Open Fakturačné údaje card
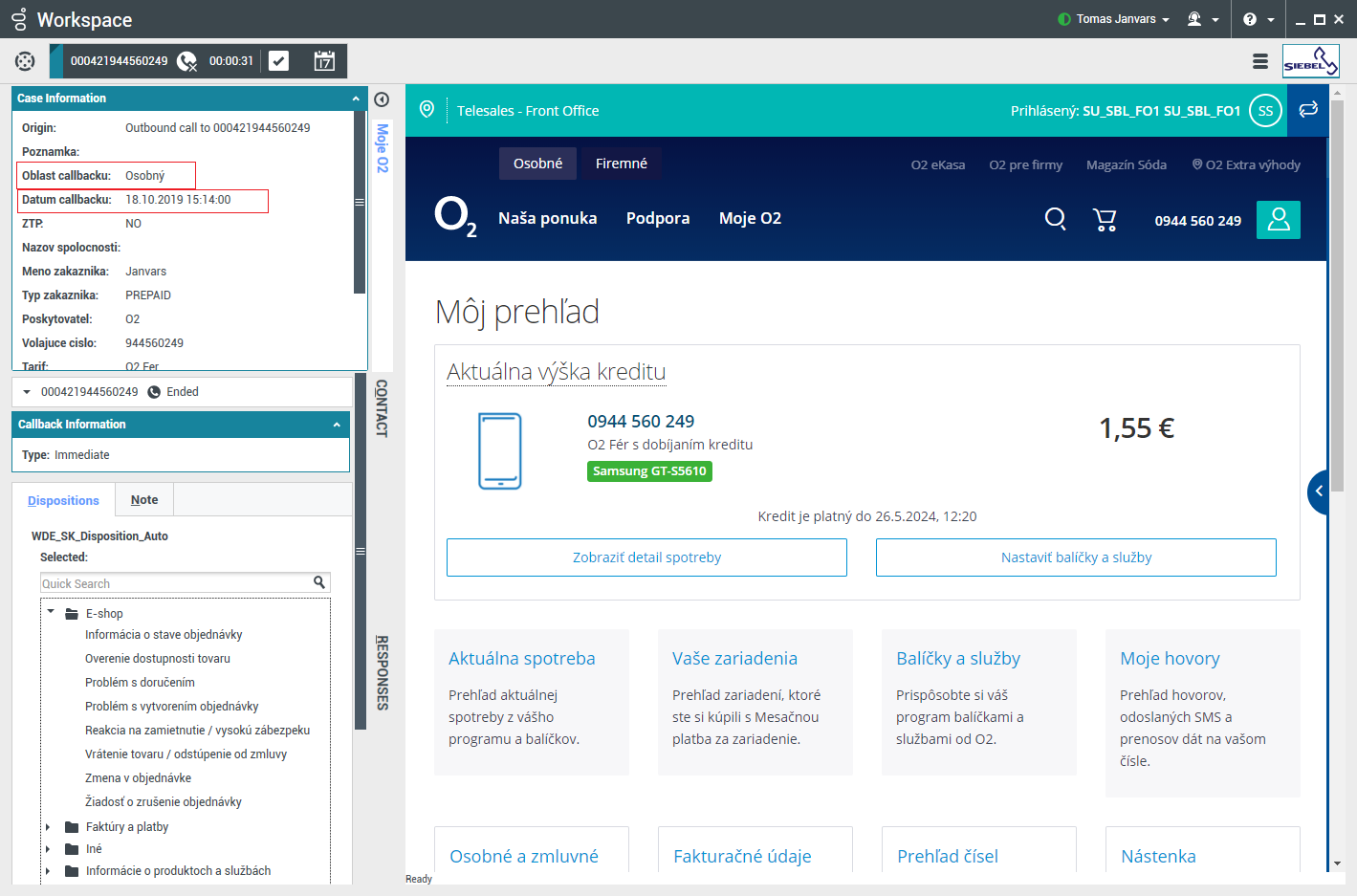Screen dimensions: 1357x896 (755, 849)
